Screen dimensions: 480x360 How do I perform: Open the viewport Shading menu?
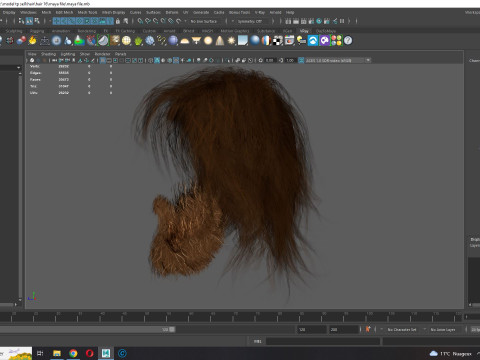[48, 54]
